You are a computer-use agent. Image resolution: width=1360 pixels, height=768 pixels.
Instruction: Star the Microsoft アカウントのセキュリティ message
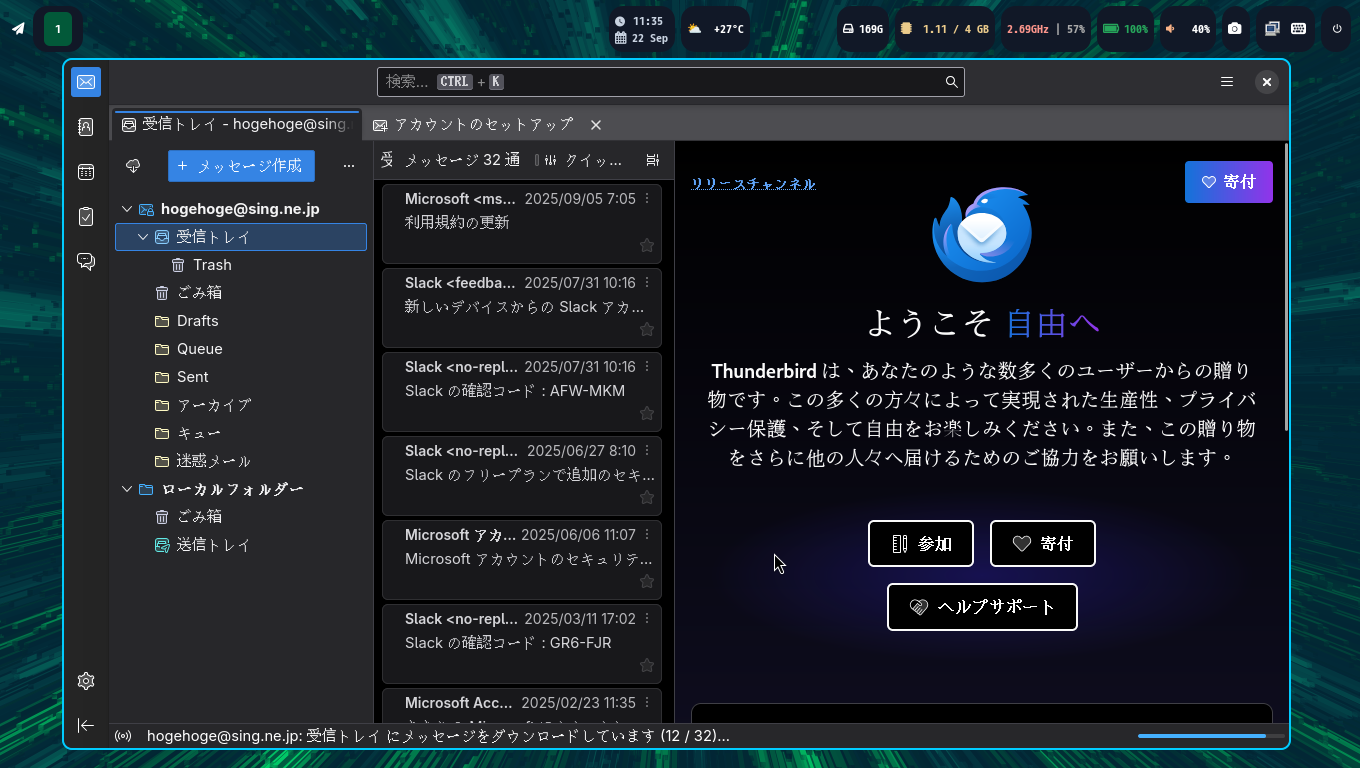tap(647, 581)
